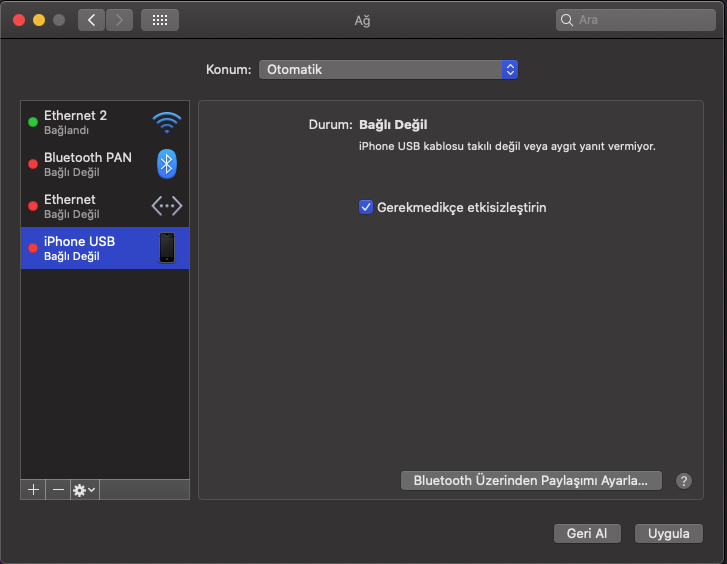The image size is (727, 564).
Task: Open the gear action menu
Action: [84, 490]
